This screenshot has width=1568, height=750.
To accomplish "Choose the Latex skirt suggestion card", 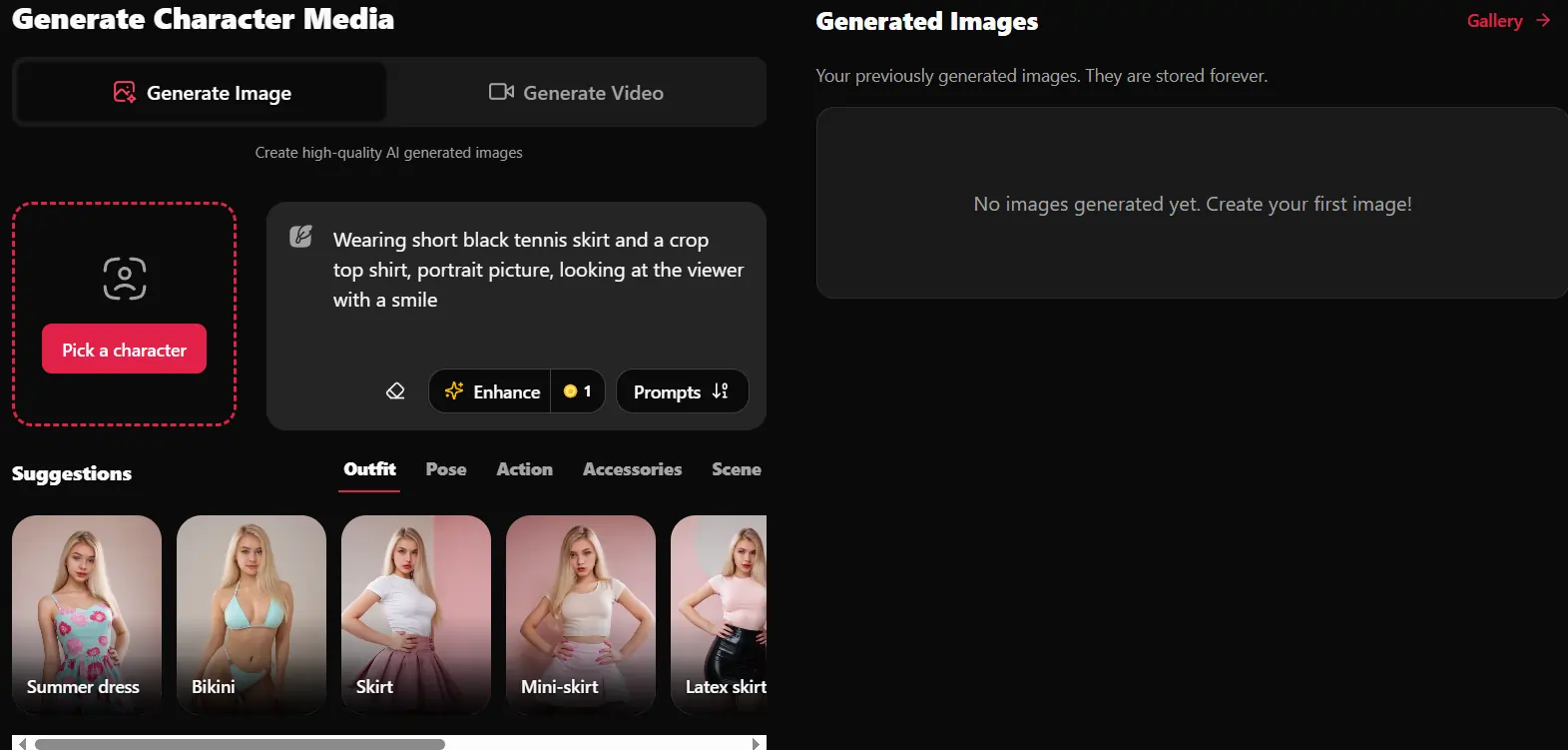I will click(x=719, y=614).
